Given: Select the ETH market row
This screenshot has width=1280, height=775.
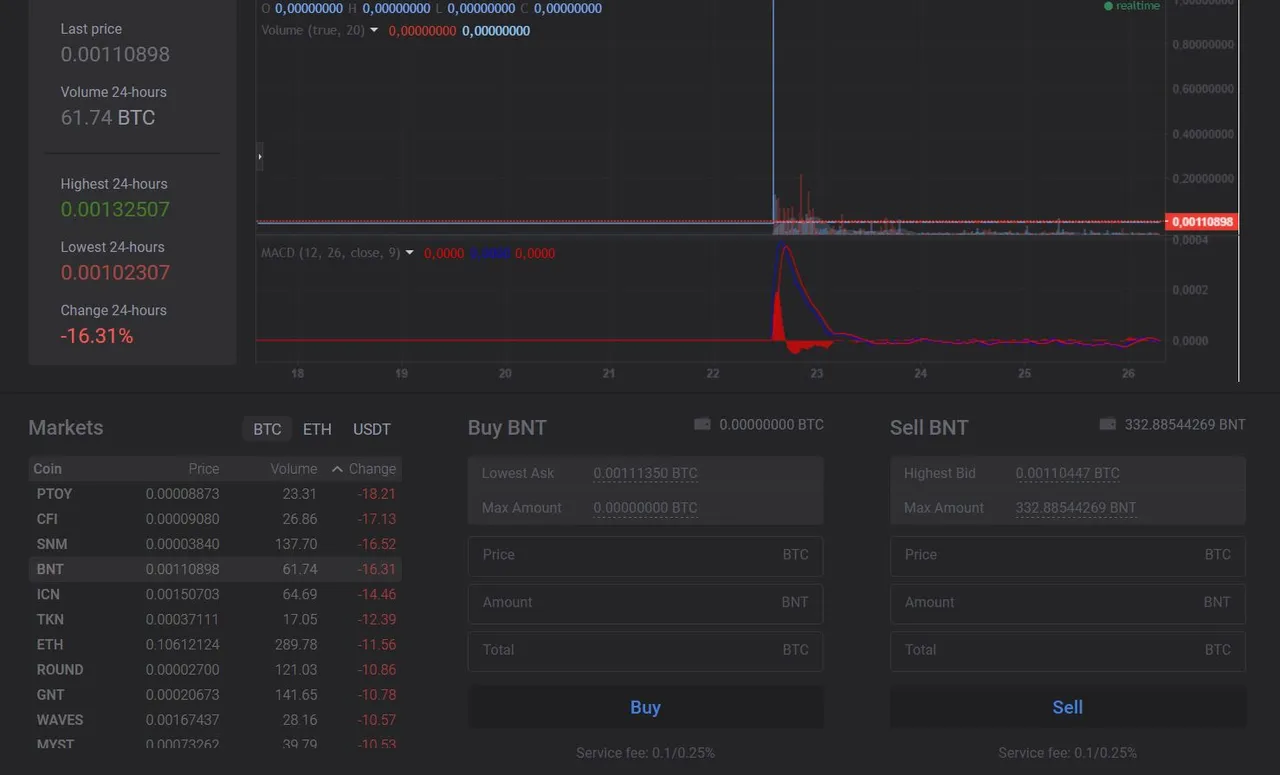Looking at the screenshot, I should point(215,645).
